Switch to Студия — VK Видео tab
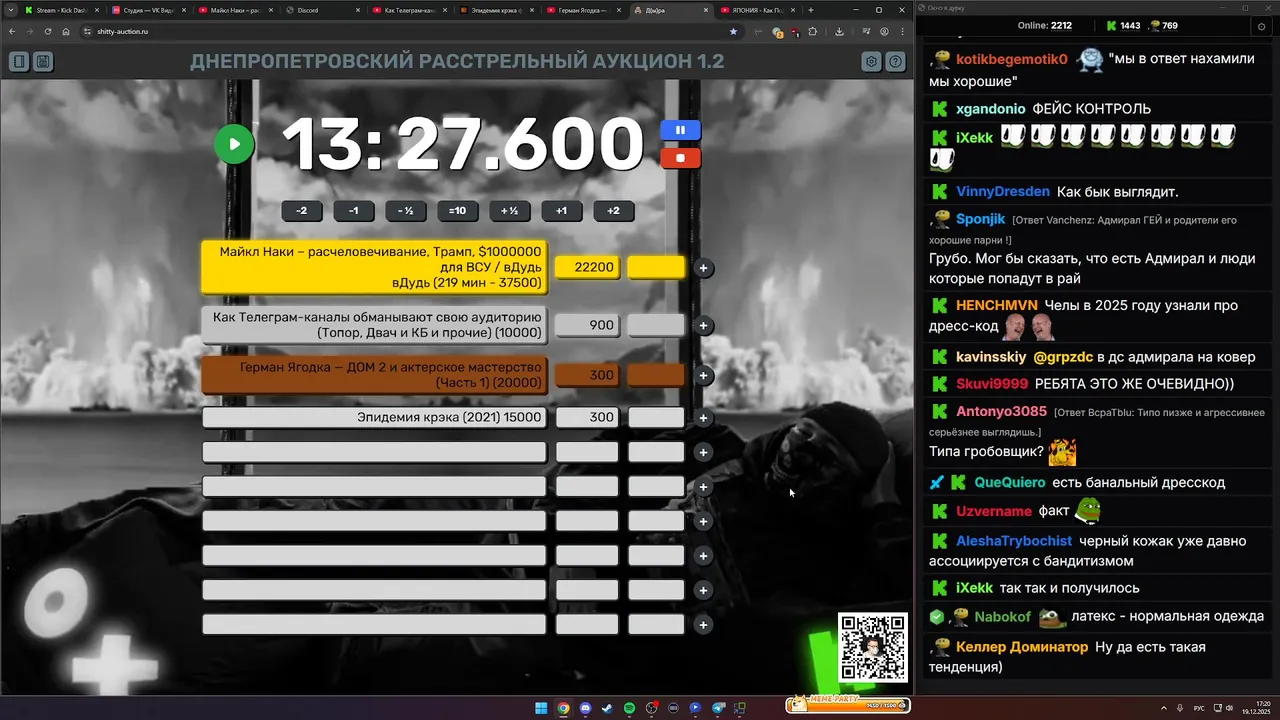 point(149,10)
